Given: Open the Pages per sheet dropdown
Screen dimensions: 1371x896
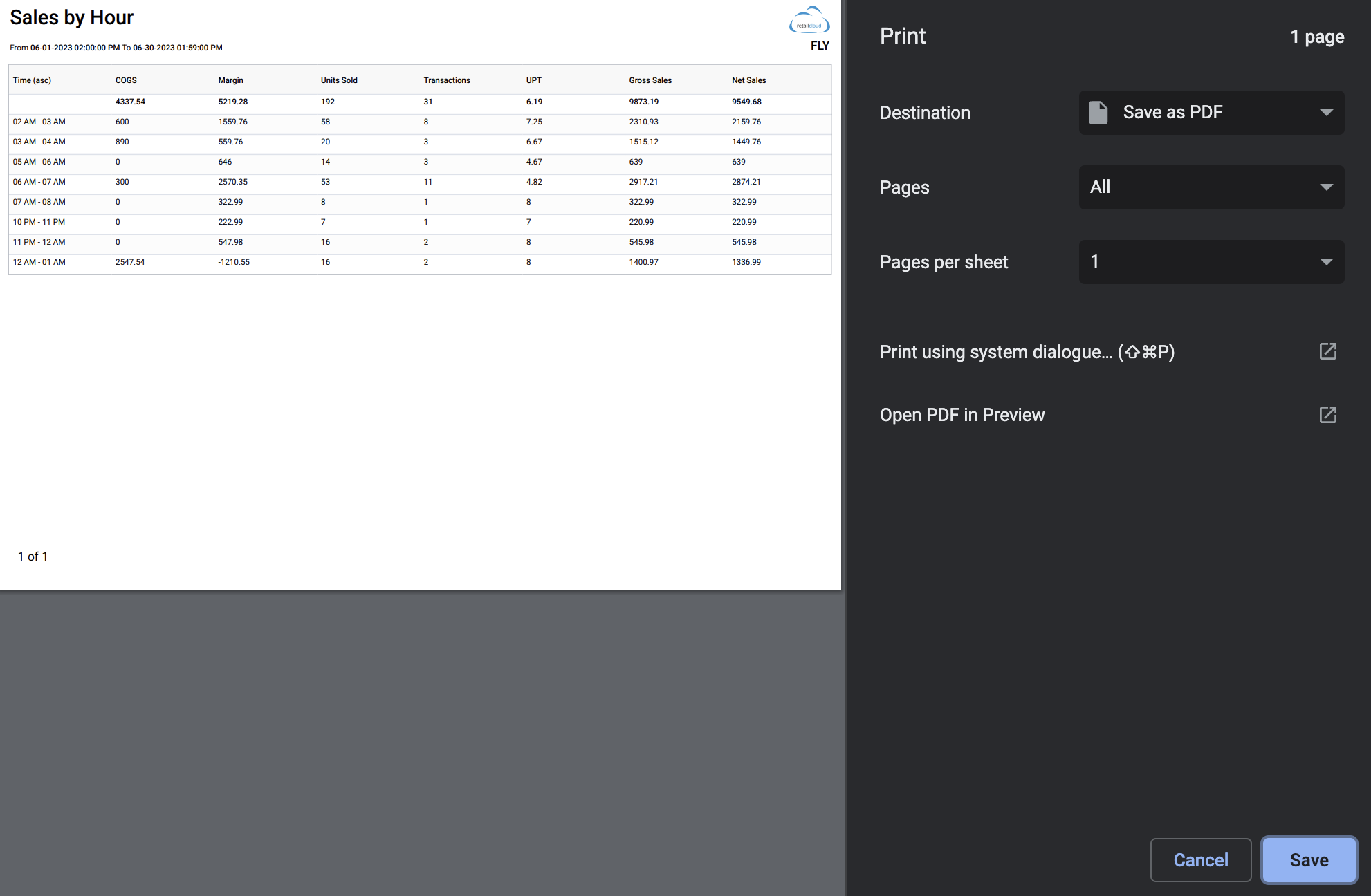Looking at the screenshot, I should click(x=1211, y=261).
